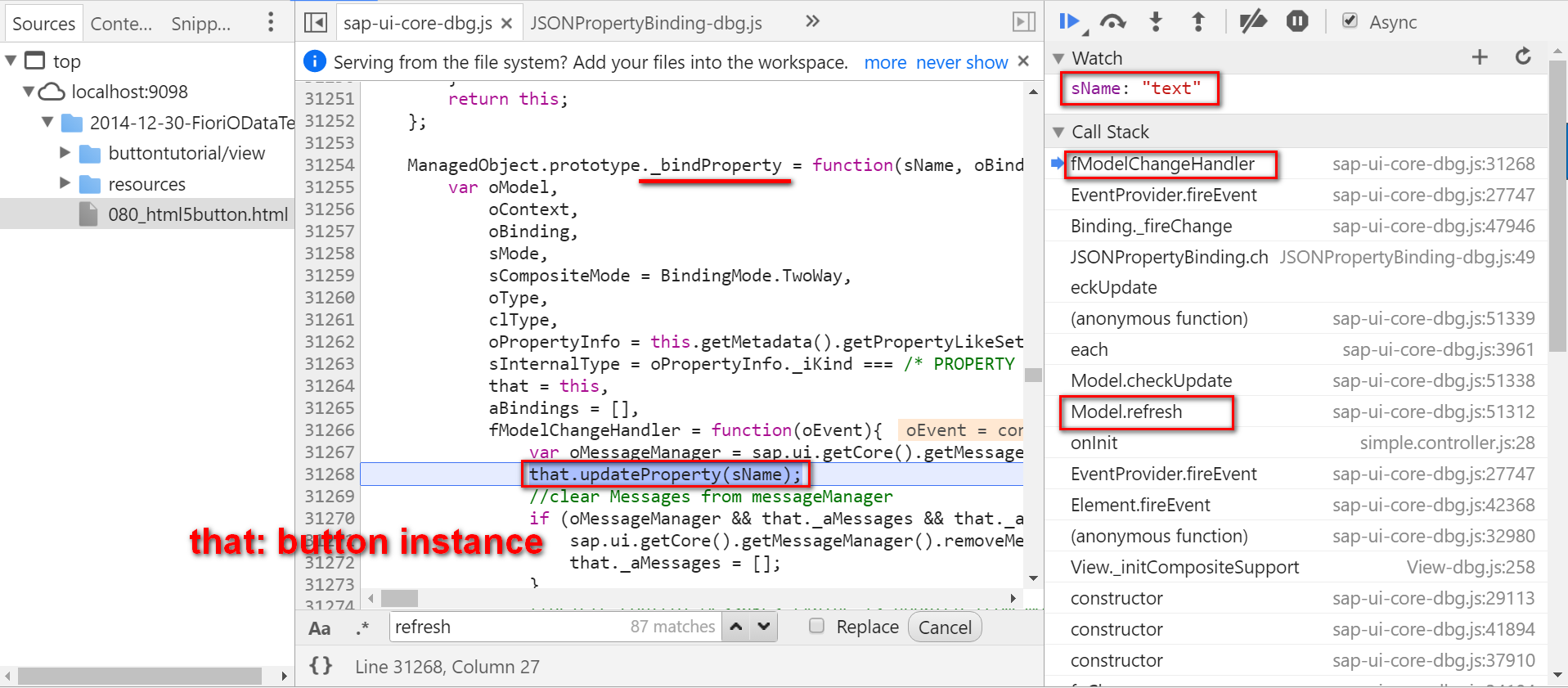Add a new watch expression
The image size is (1568, 688).
point(1480,57)
